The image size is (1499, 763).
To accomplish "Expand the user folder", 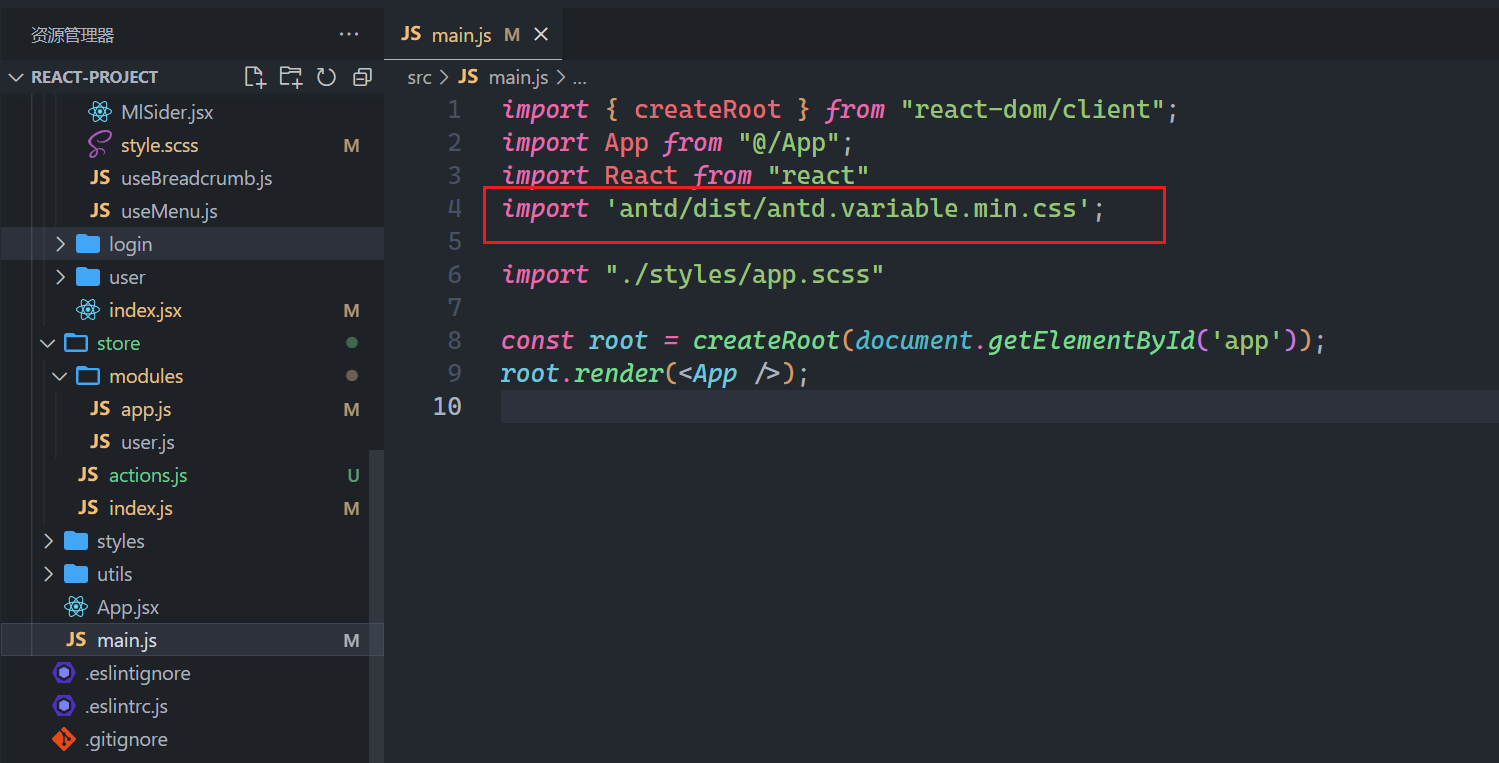I will (192, 277).
